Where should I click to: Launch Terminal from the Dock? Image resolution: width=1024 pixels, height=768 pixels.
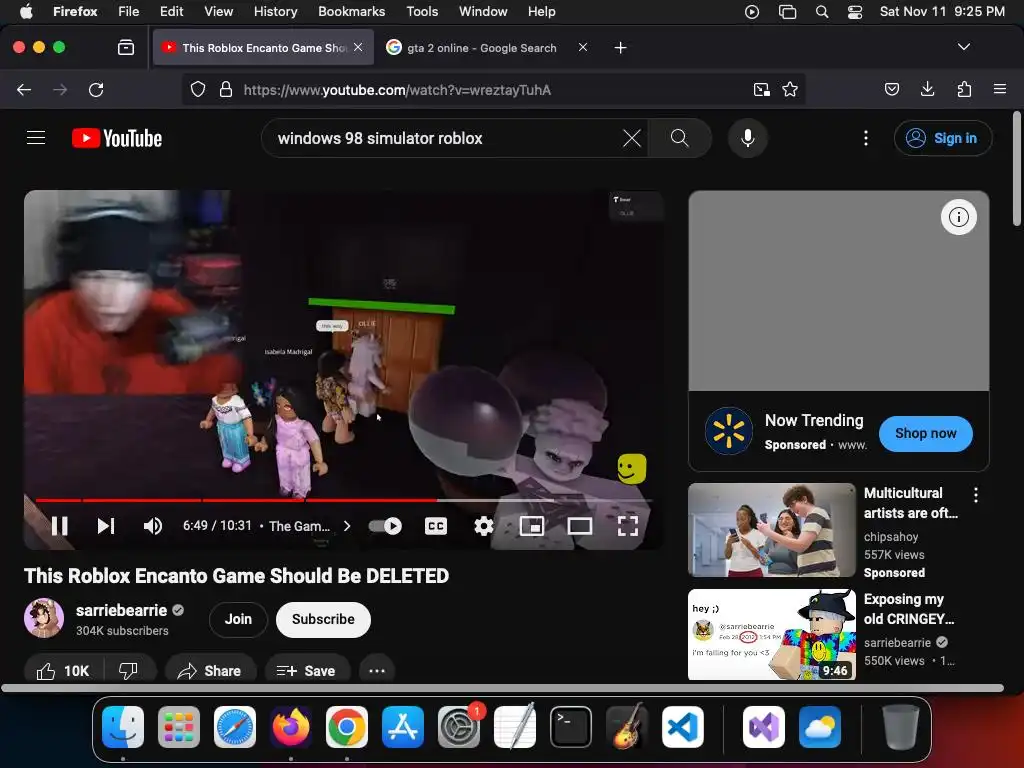571,727
